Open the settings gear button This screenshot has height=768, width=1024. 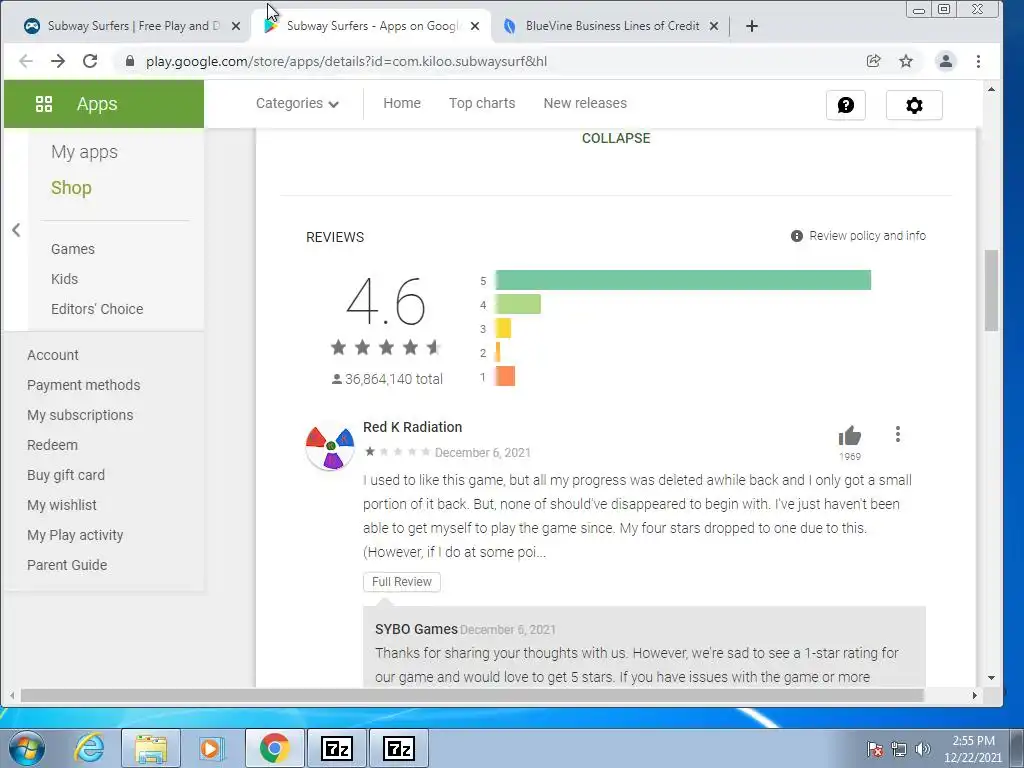tap(914, 105)
